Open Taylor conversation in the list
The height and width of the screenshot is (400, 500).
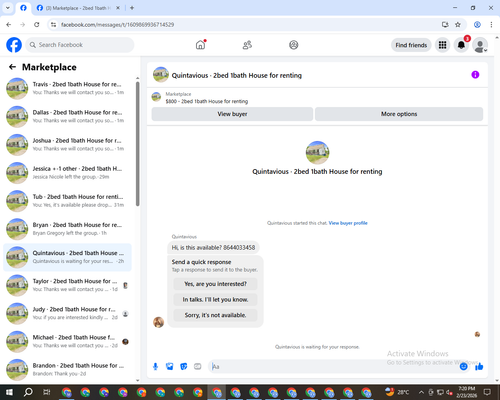tap(67, 285)
